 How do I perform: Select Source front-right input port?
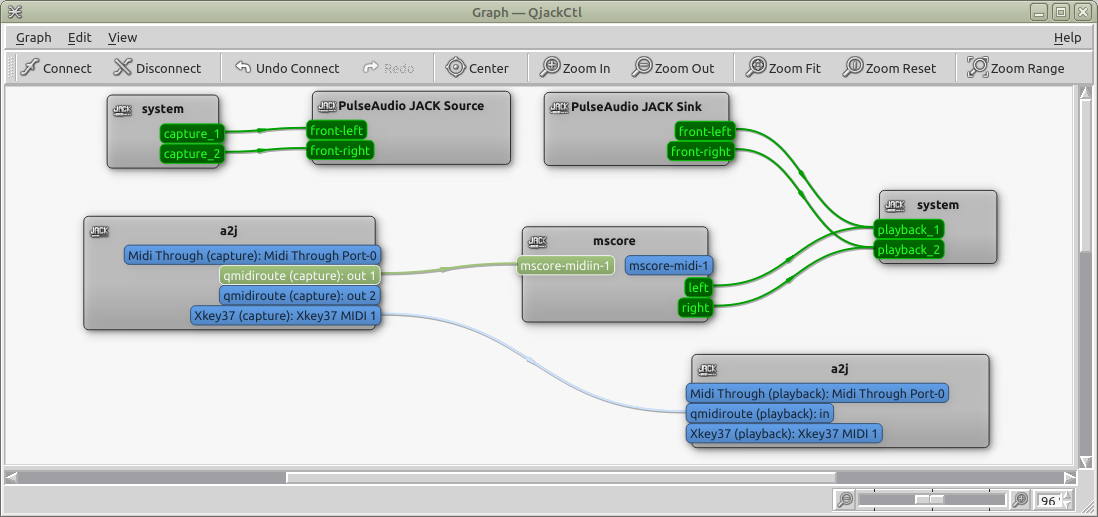coord(340,149)
